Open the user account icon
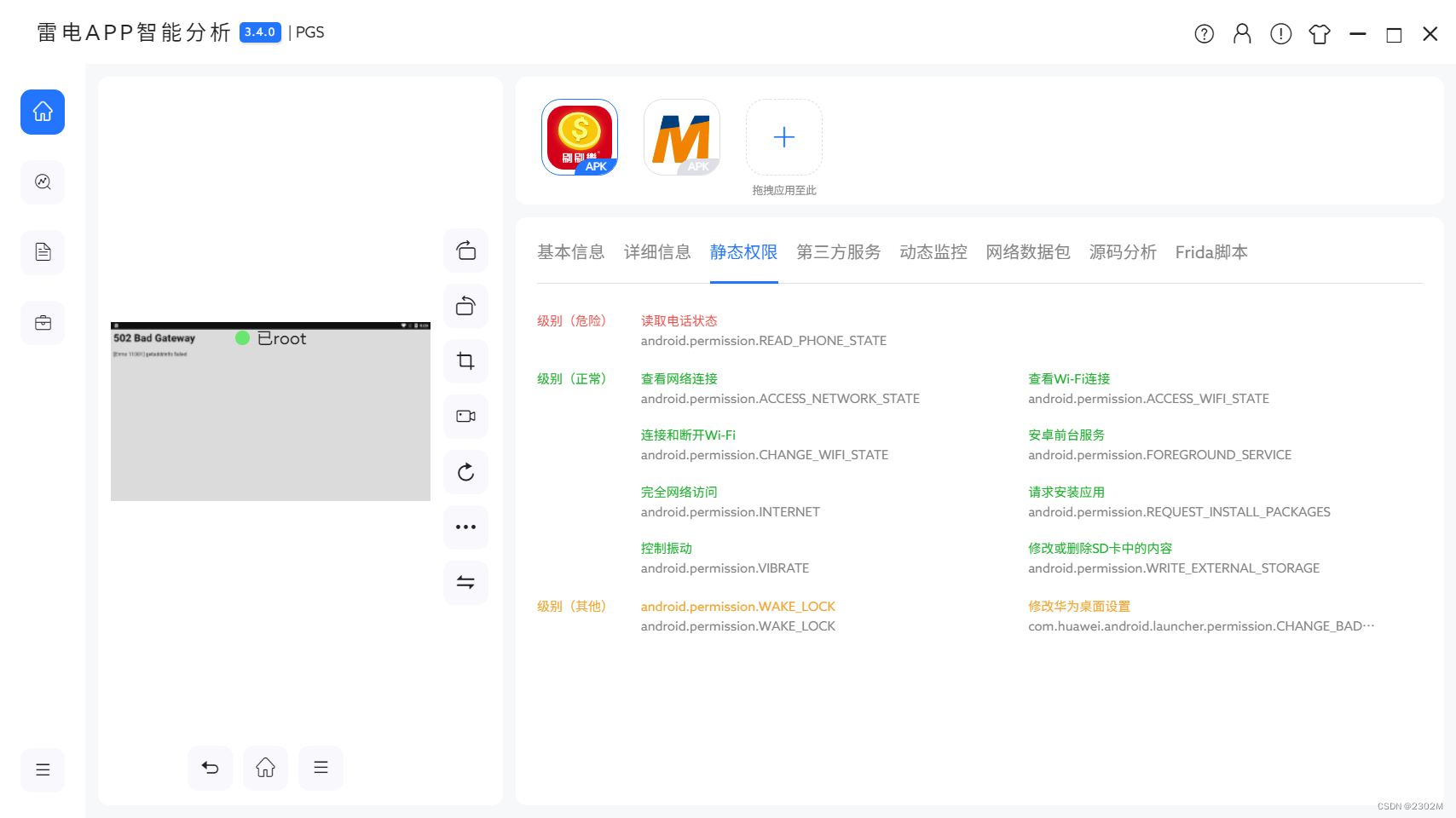1456x818 pixels. tap(1242, 34)
